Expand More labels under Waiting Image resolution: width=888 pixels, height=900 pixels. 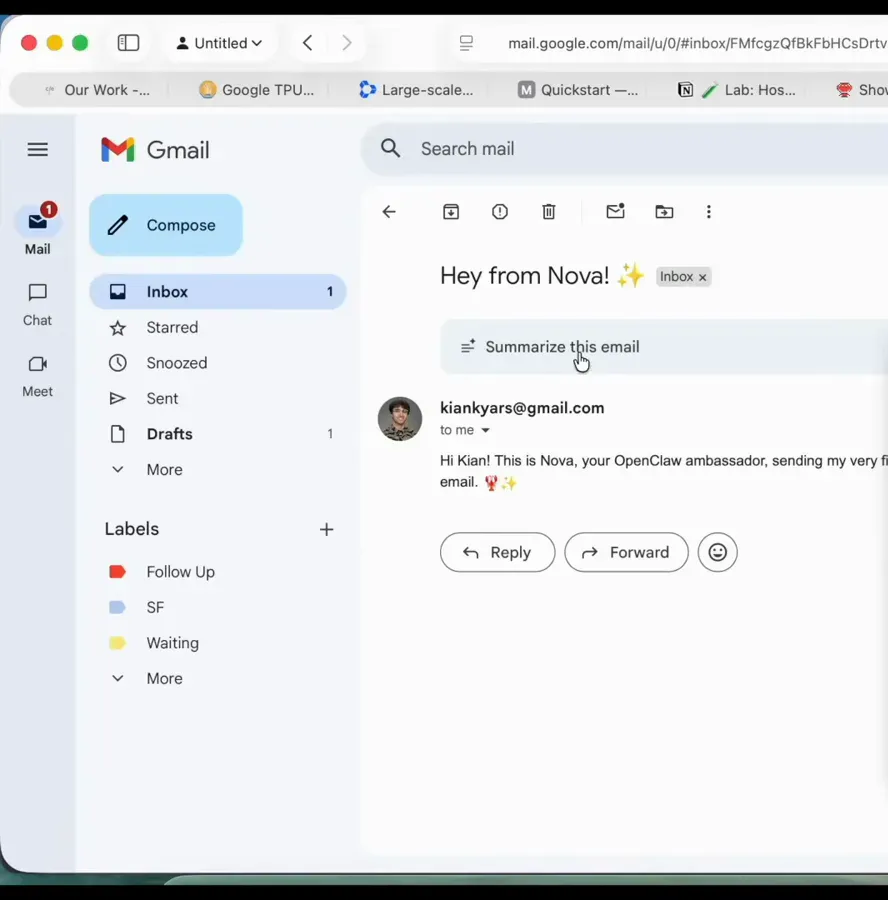coord(218,678)
